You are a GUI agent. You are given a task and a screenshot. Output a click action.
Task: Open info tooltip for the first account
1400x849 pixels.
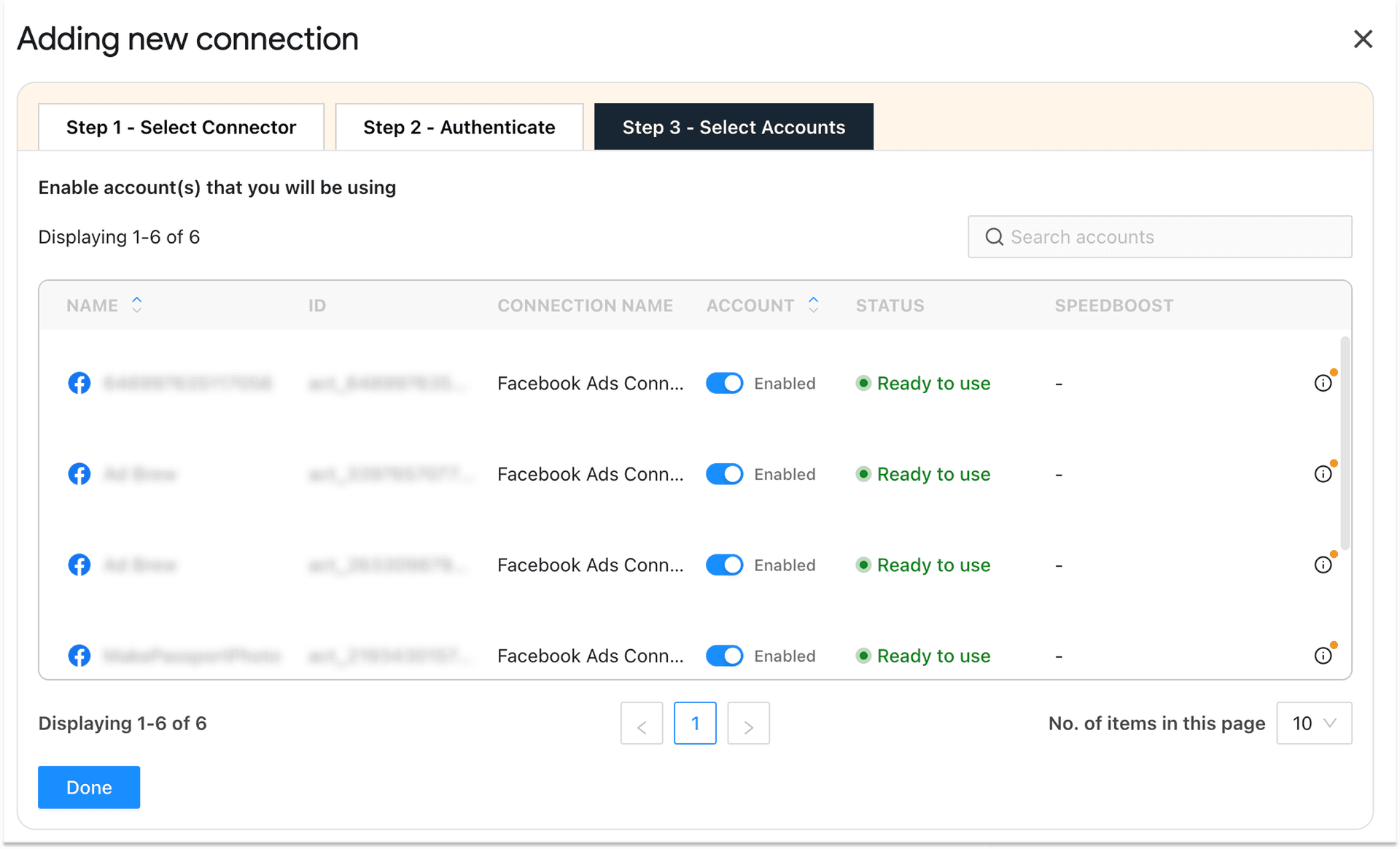click(x=1323, y=382)
